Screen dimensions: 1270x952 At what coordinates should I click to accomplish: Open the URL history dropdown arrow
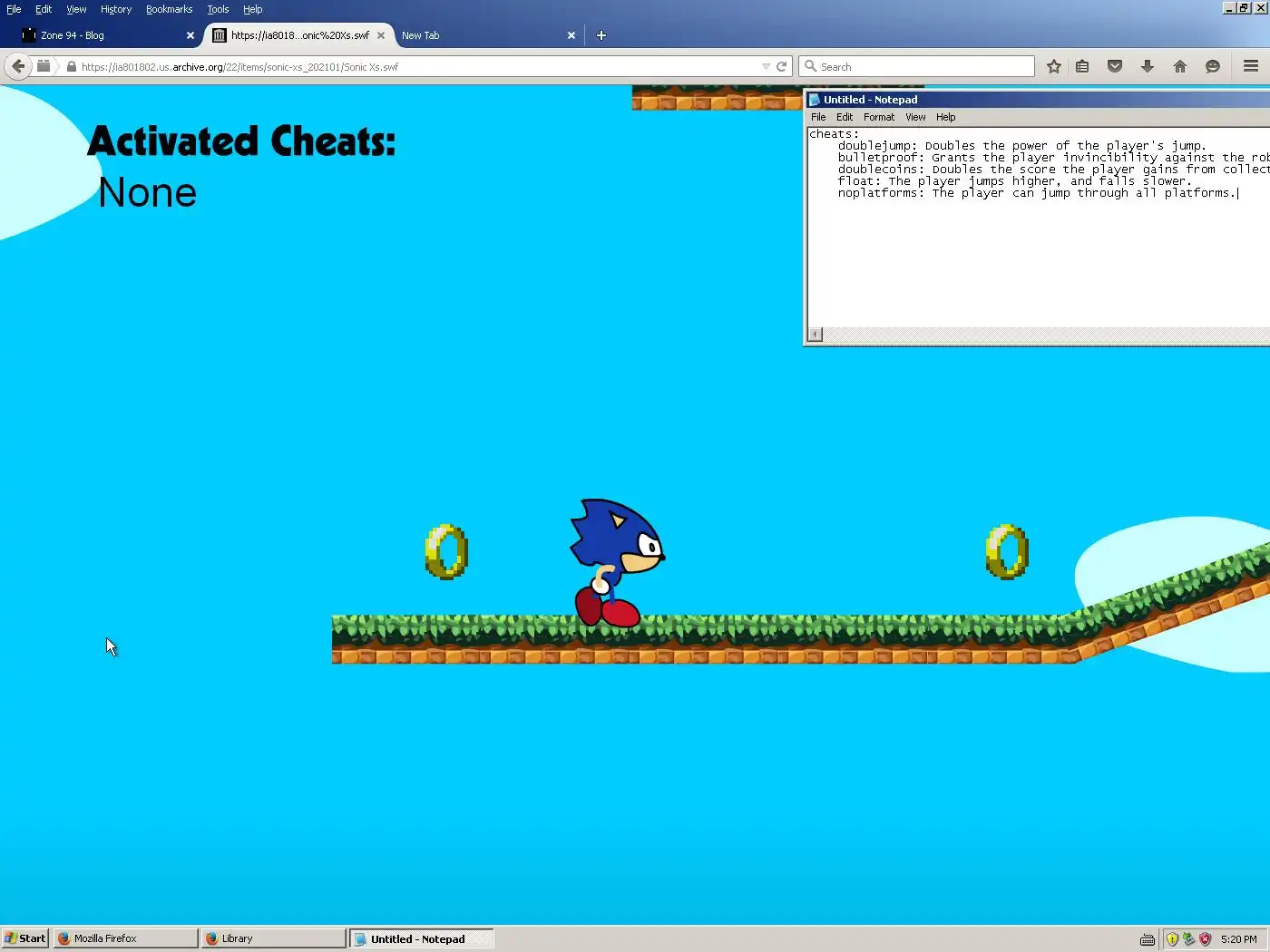click(x=766, y=66)
